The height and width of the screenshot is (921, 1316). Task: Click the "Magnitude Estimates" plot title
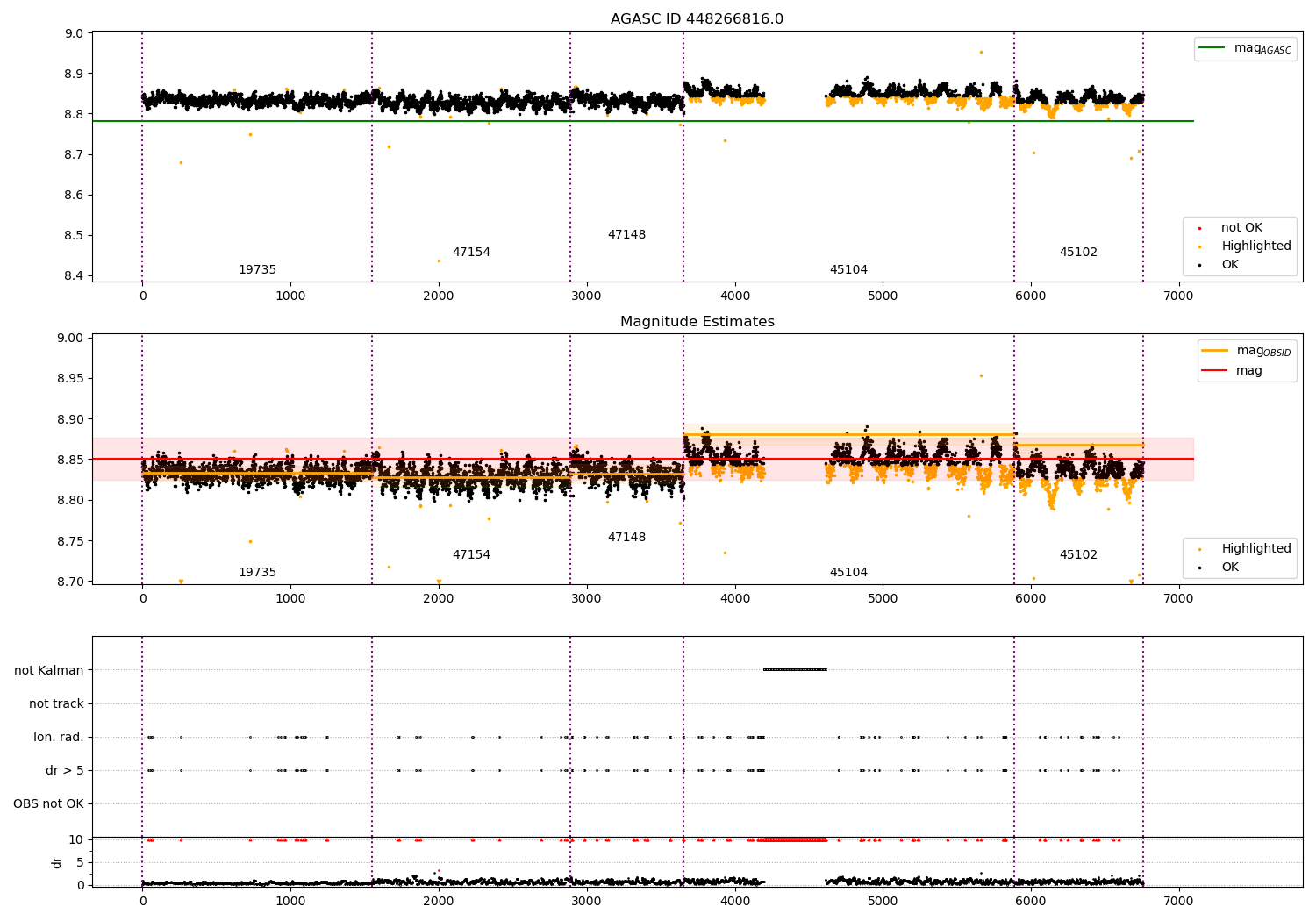tap(697, 322)
